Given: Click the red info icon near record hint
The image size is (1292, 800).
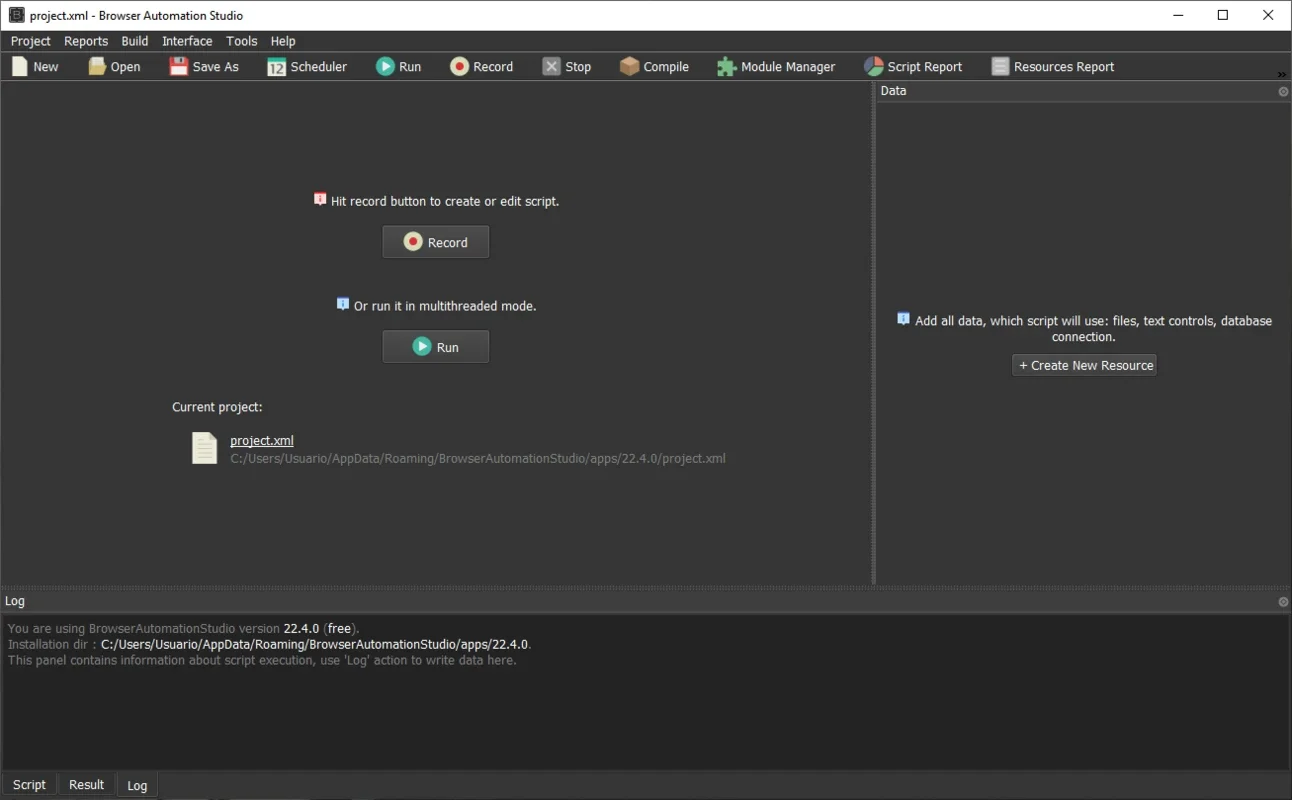Looking at the screenshot, I should pos(320,199).
